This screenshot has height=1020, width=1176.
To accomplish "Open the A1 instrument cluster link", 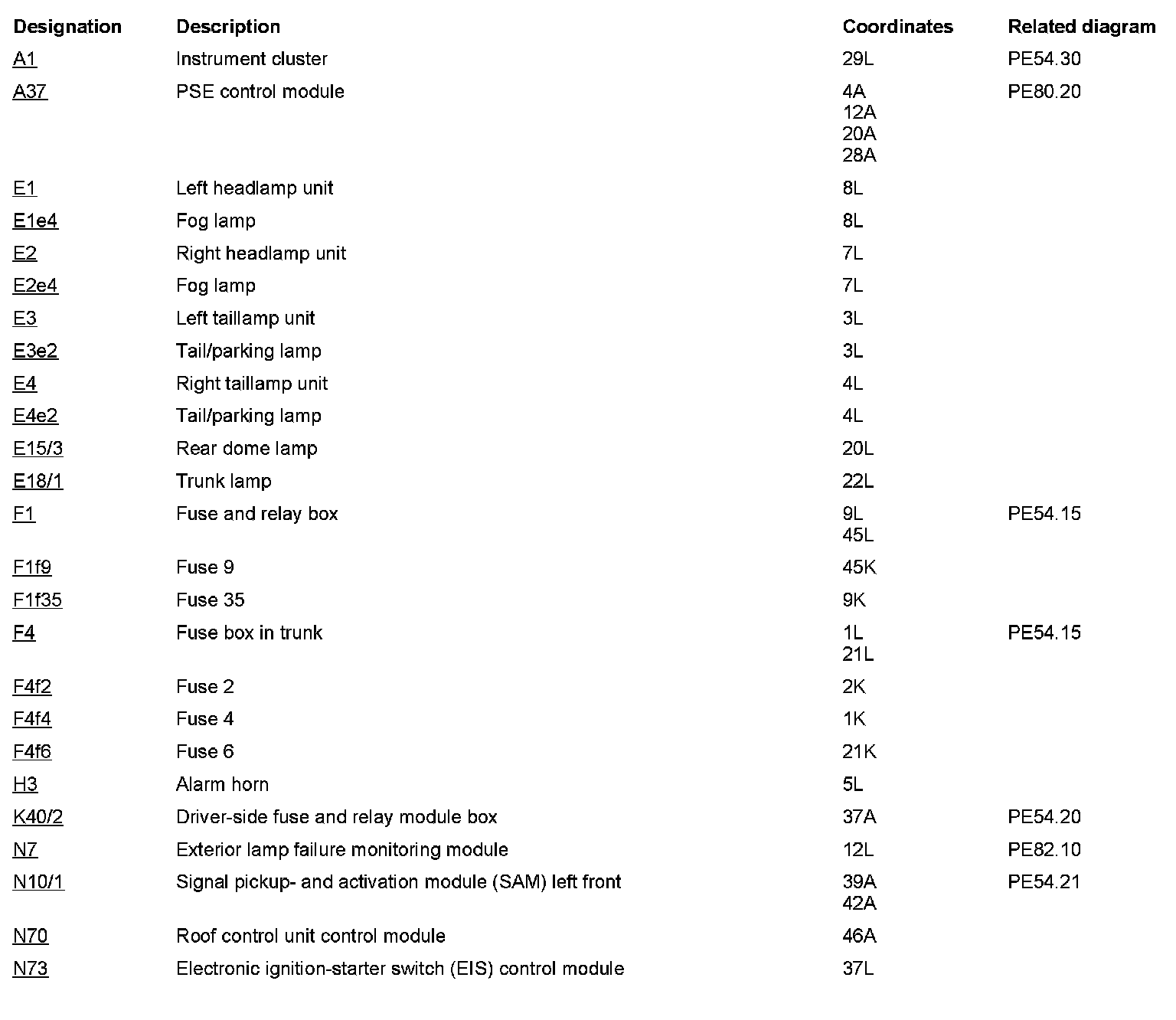I will click(24, 59).
